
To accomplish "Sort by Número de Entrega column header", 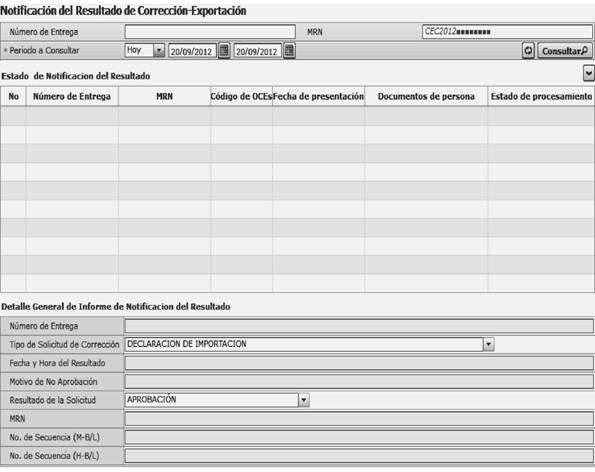I will (x=72, y=96).
